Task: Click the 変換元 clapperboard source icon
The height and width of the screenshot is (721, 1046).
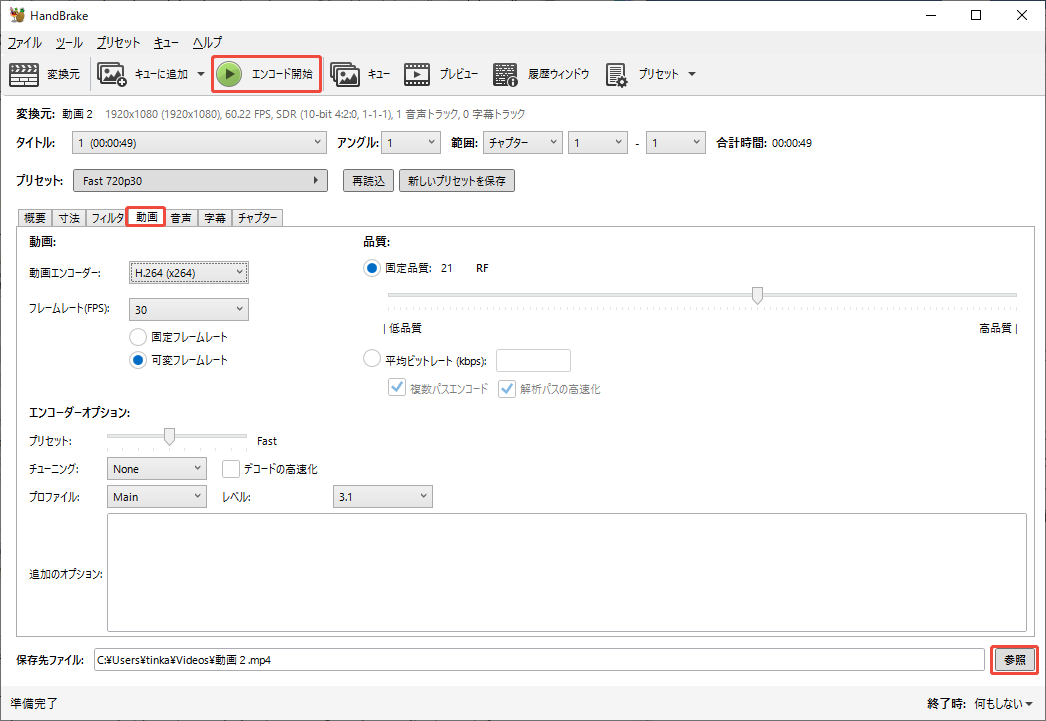Action: coord(24,74)
